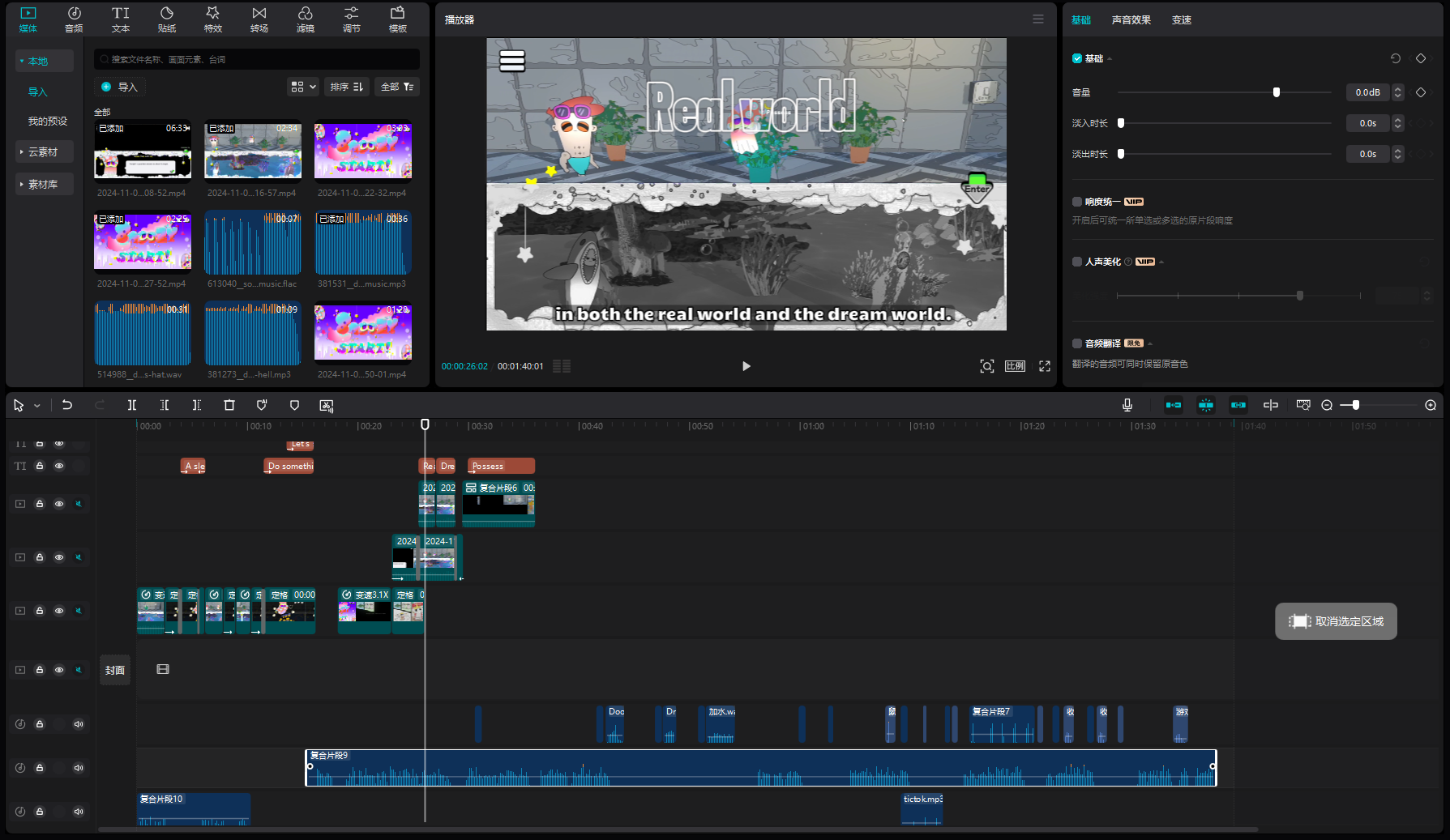
Task: Adjust the 音量 volume slider
Action: (1277, 92)
